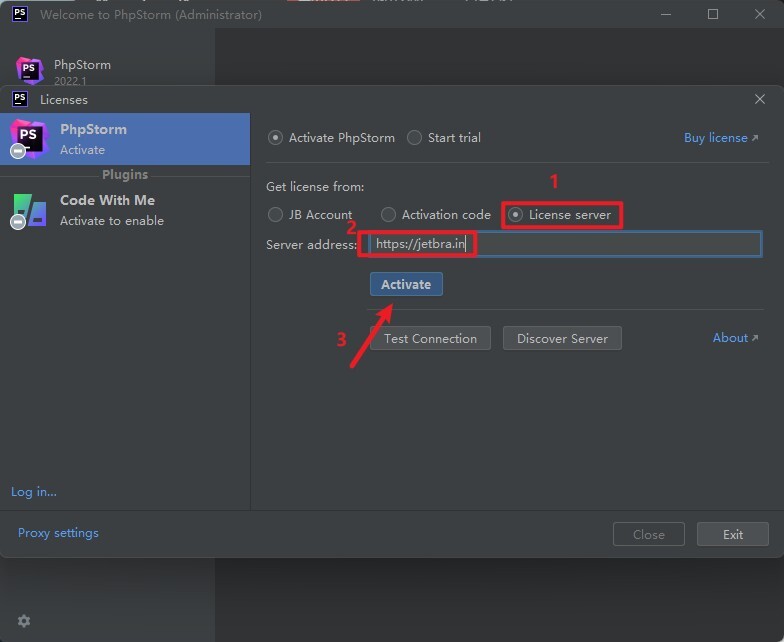Maximize the Welcome to PhpStorm window

(x=713, y=14)
